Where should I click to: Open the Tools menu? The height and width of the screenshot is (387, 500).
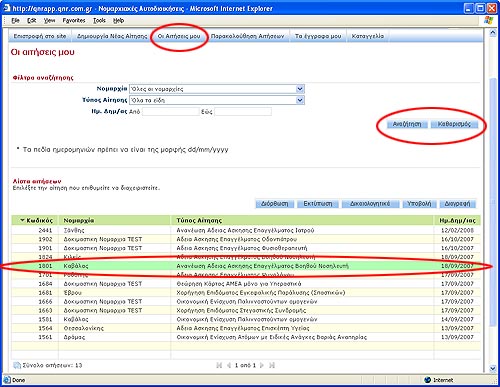99,21
